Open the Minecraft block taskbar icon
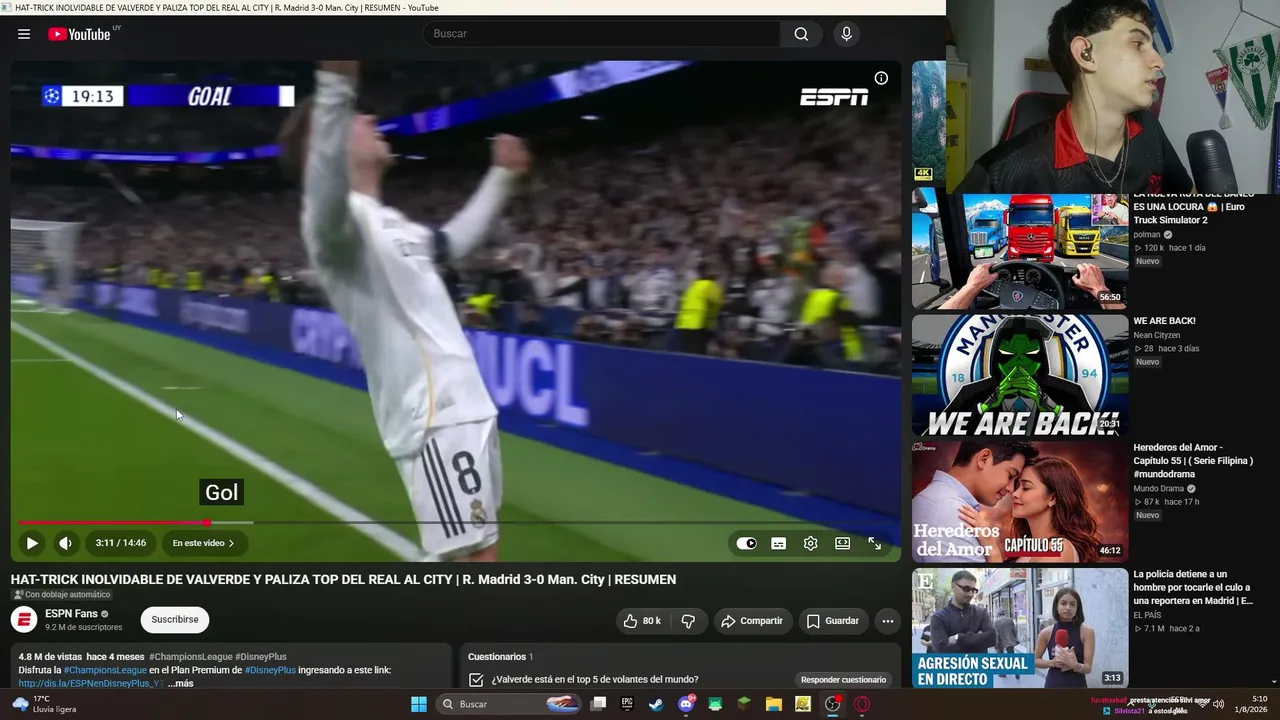 point(744,704)
